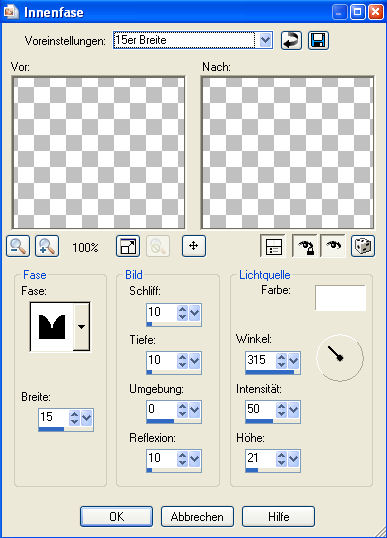Expand the Winkel value dropdown arrow
The width and height of the screenshot is (387, 538).
point(293,361)
